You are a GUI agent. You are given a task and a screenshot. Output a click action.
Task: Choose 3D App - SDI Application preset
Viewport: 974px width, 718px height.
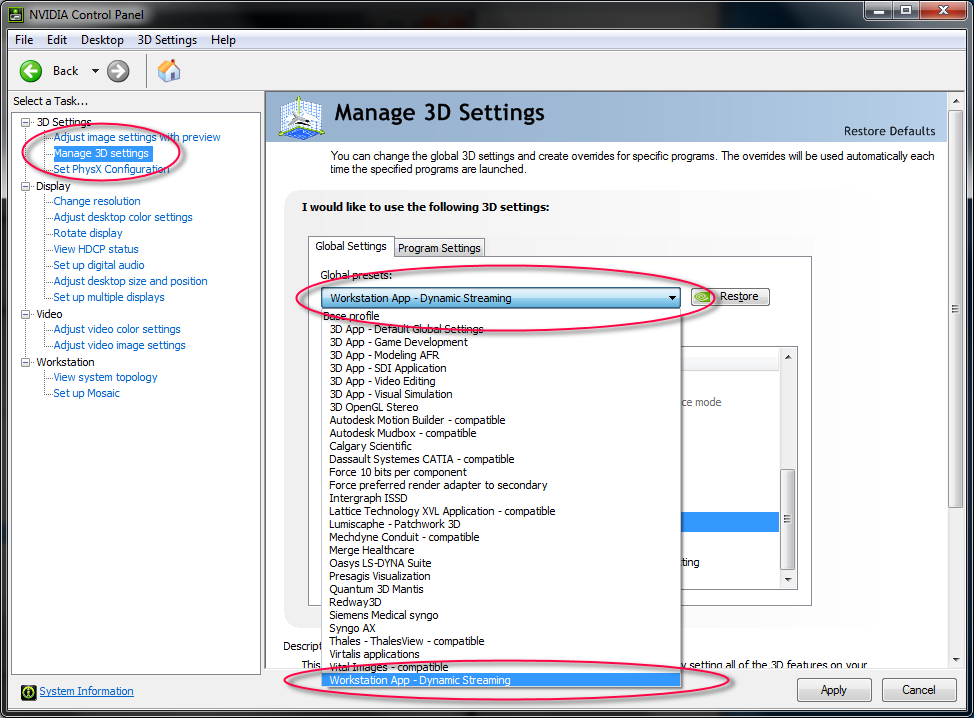click(x=501, y=368)
